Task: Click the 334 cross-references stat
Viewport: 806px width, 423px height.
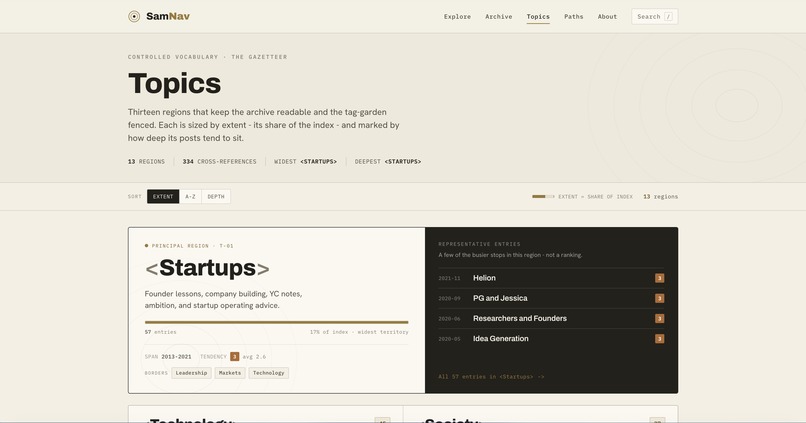Action: pos(219,161)
